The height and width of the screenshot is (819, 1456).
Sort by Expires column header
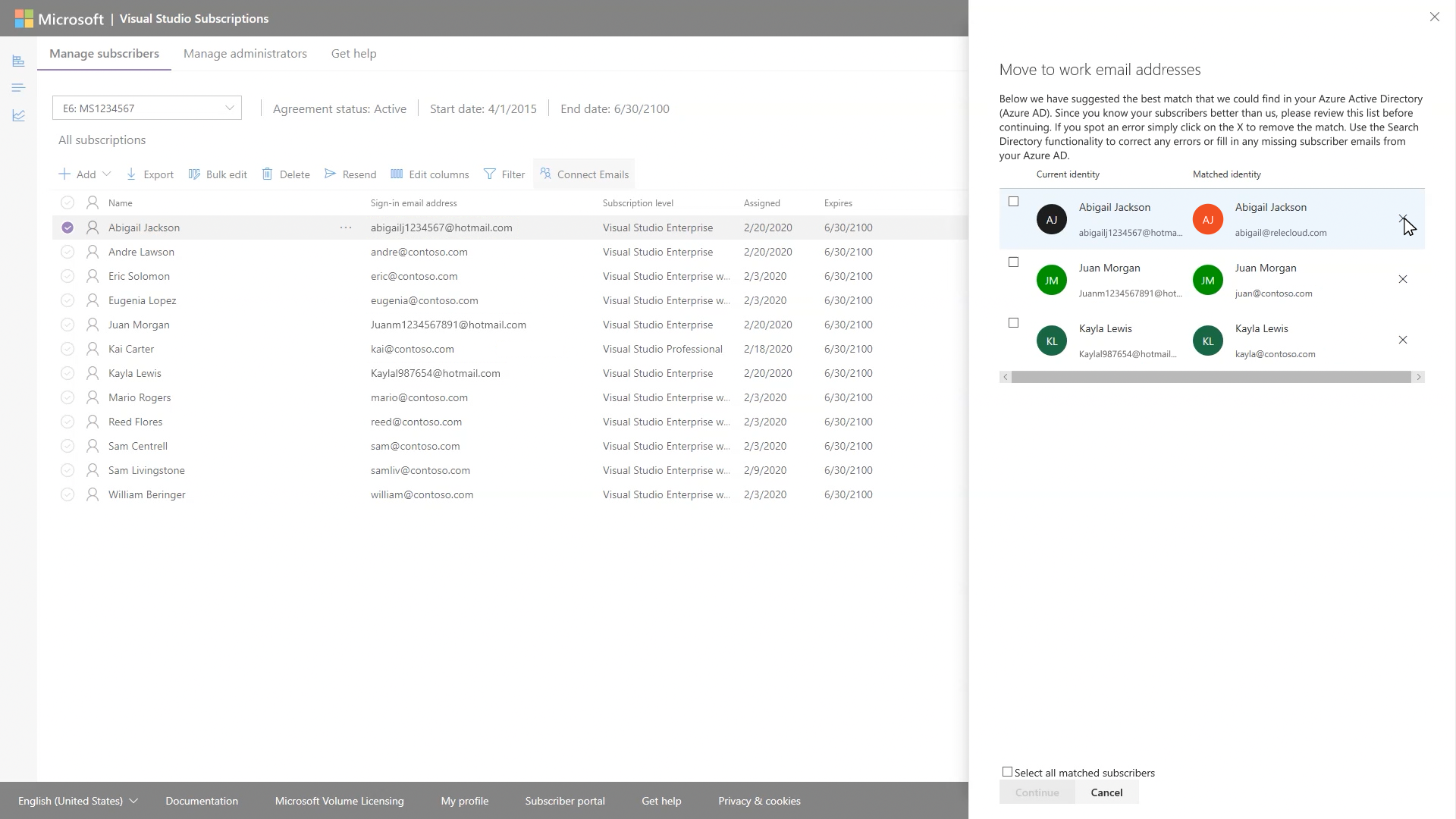[838, 202]
